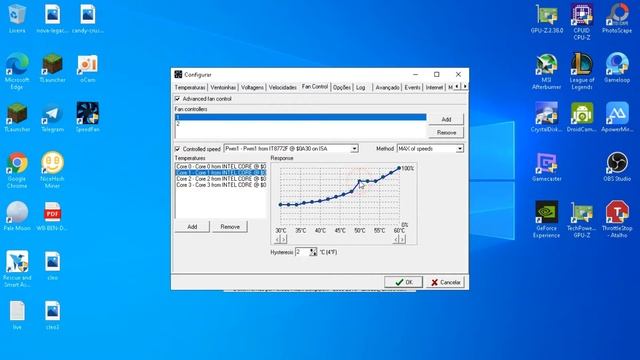The width and height of the screenshot is (640, 360).
Task: Open the CPUID CPU-Z desktop shortcut
Action: pyautogui.click(x=582, y=22)
